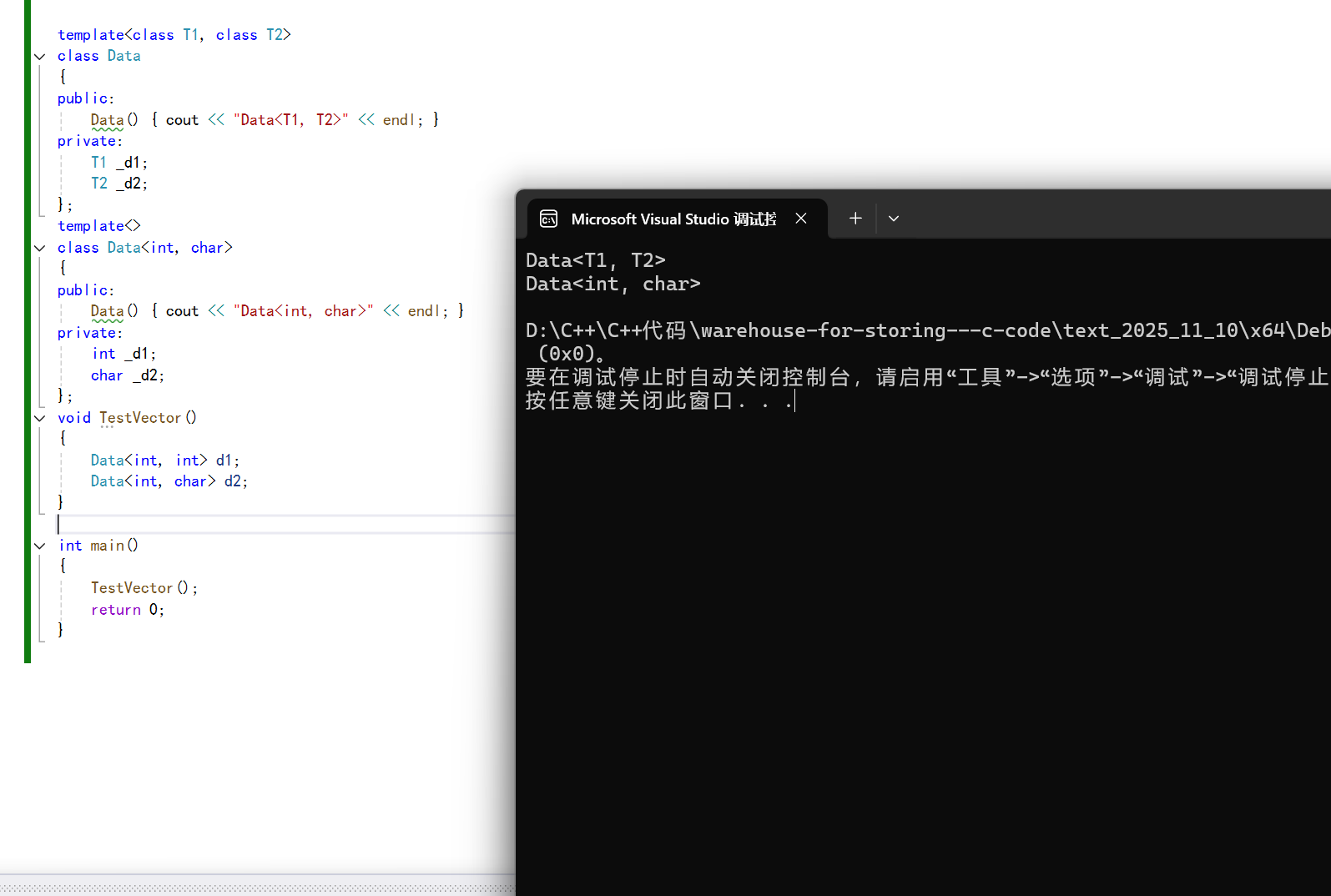Collapse the class Data template block
This screenshot has height=896, width=1331.
click(x=39, y=57)
